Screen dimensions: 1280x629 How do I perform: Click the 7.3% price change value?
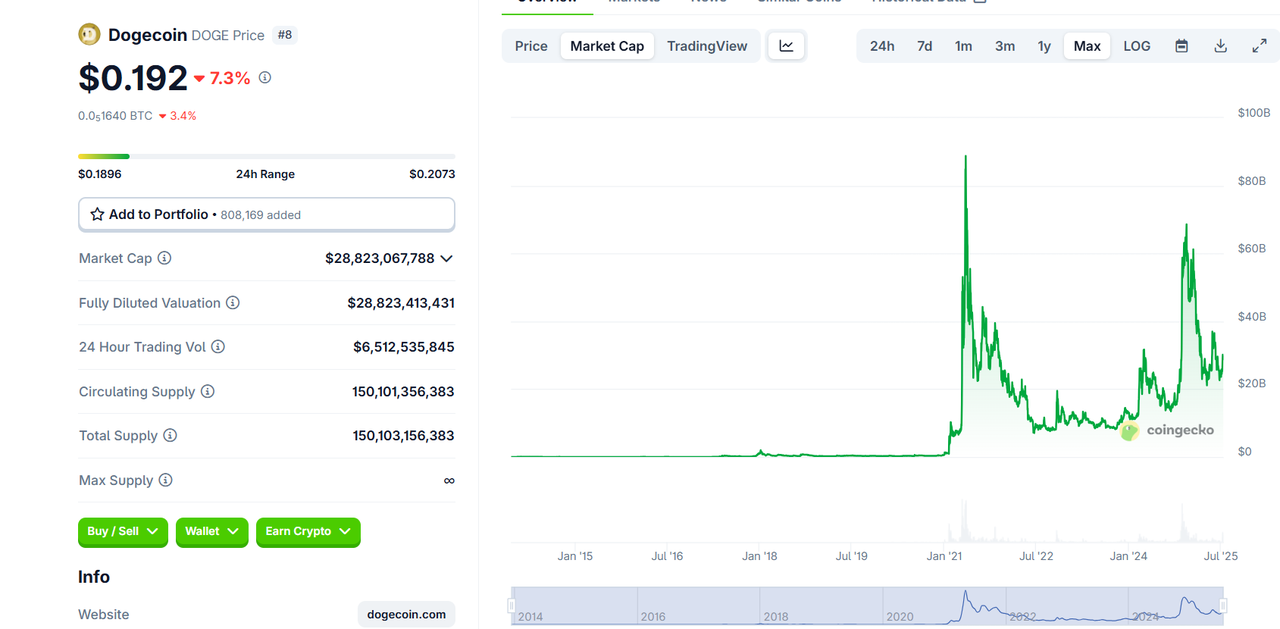[x=230, y=78]
